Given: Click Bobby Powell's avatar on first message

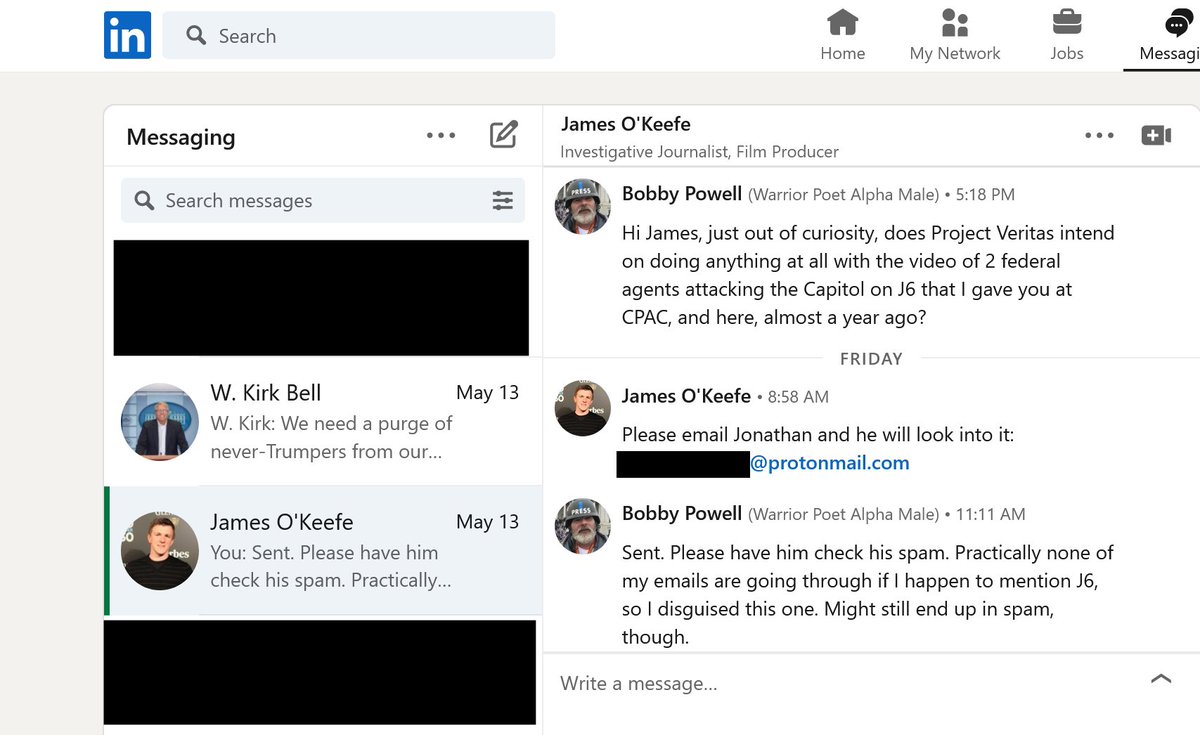Looking at the screenshot, I should tap(582, 207).
